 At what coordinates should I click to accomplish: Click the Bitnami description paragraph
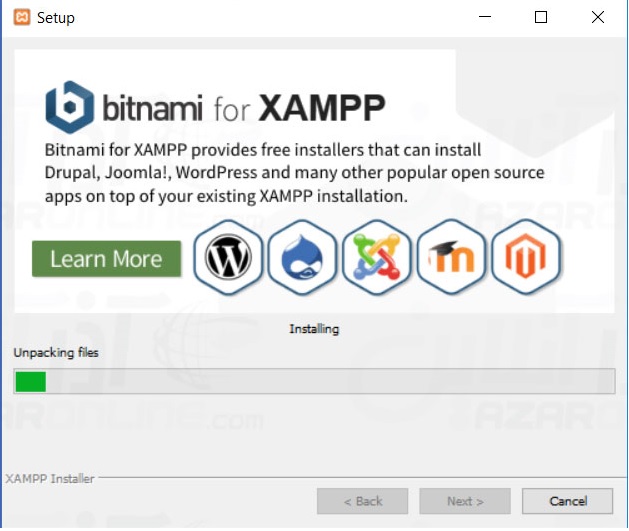click(x=294, y=173)
